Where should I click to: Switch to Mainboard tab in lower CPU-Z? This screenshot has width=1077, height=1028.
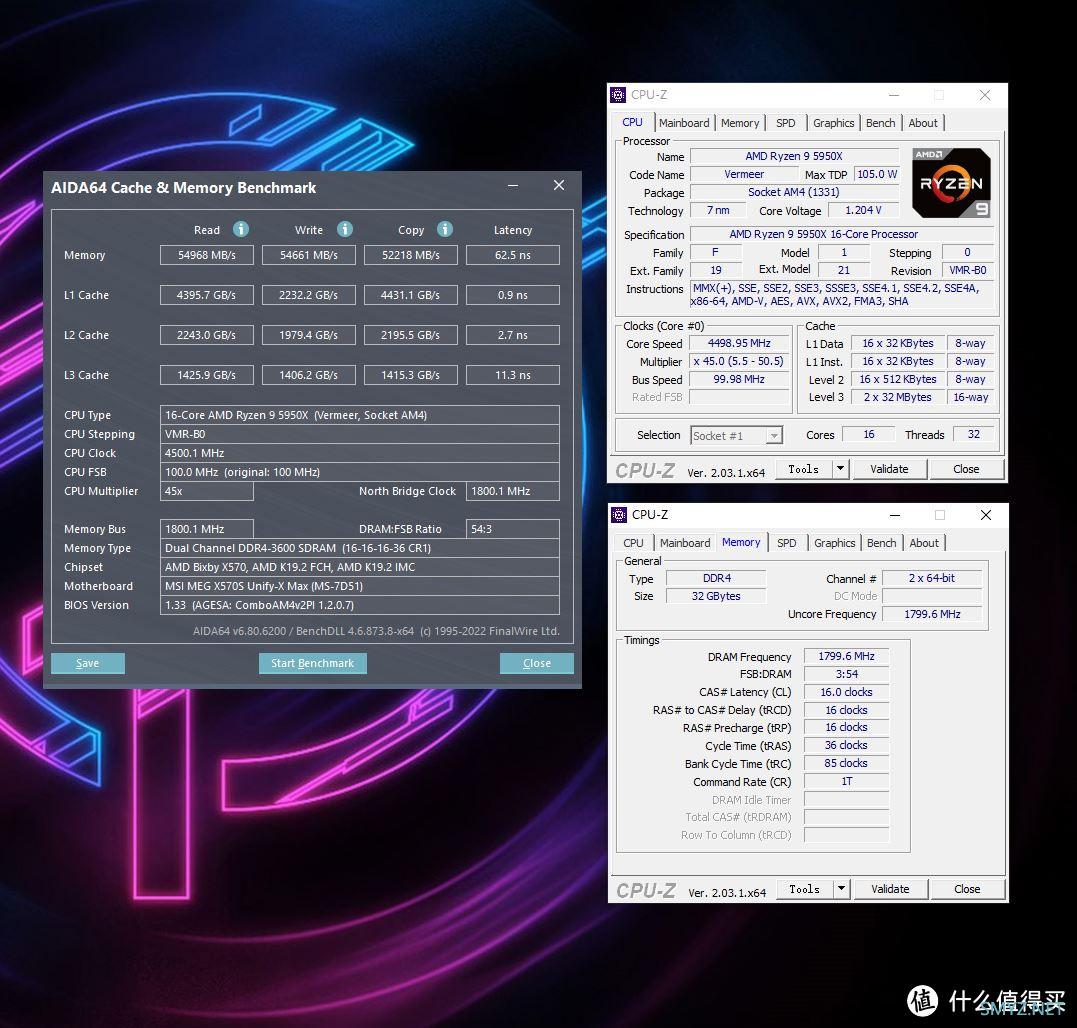click(685, 542)
